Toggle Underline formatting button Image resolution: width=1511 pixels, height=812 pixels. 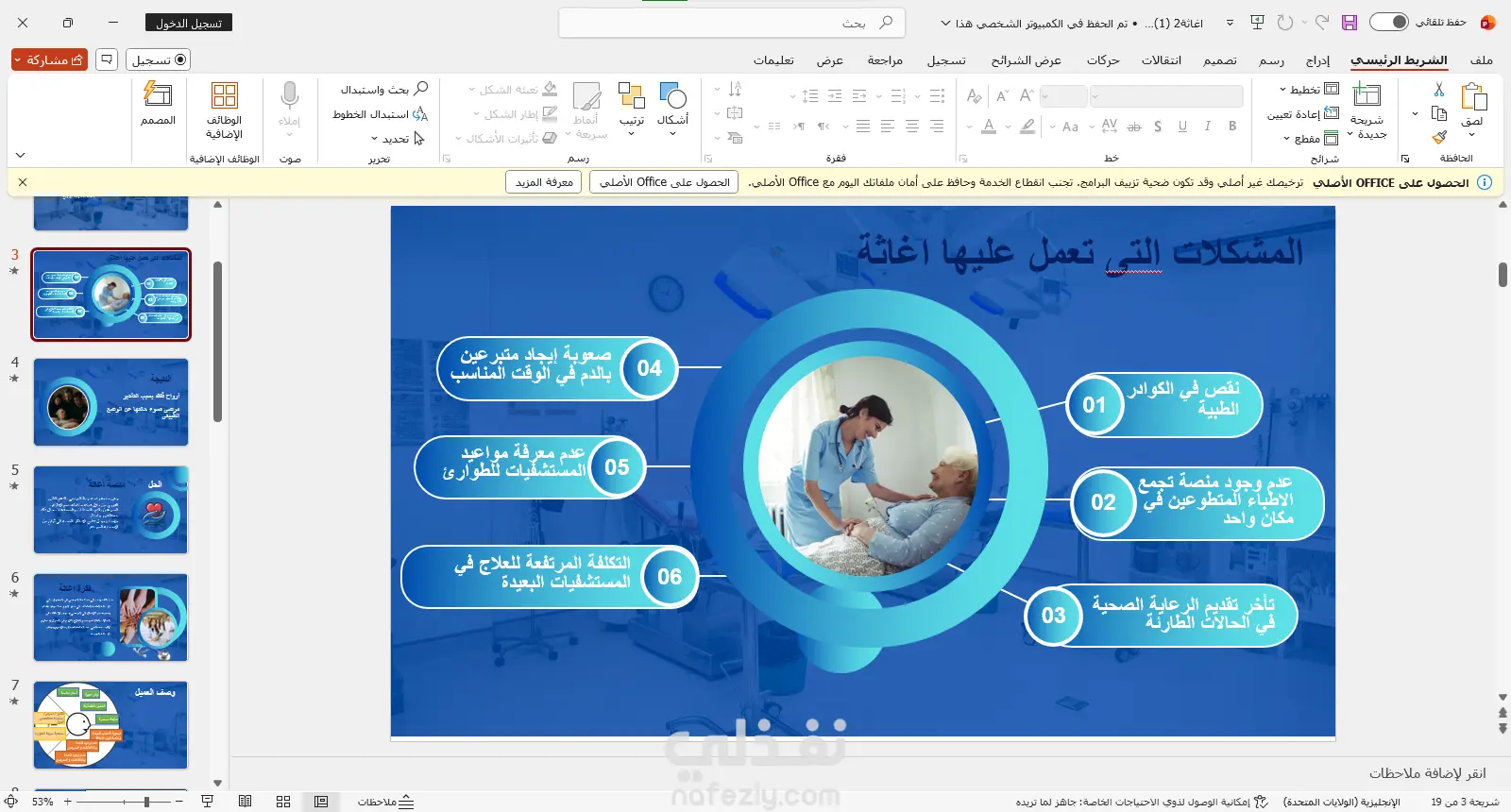pyautogui.click(x=1182, y=126)
